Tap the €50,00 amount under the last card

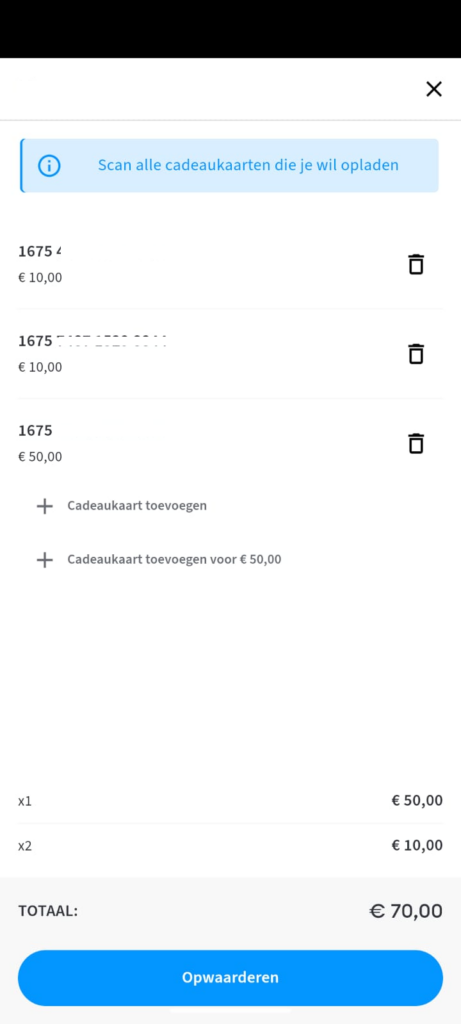[x=40, y=456]
